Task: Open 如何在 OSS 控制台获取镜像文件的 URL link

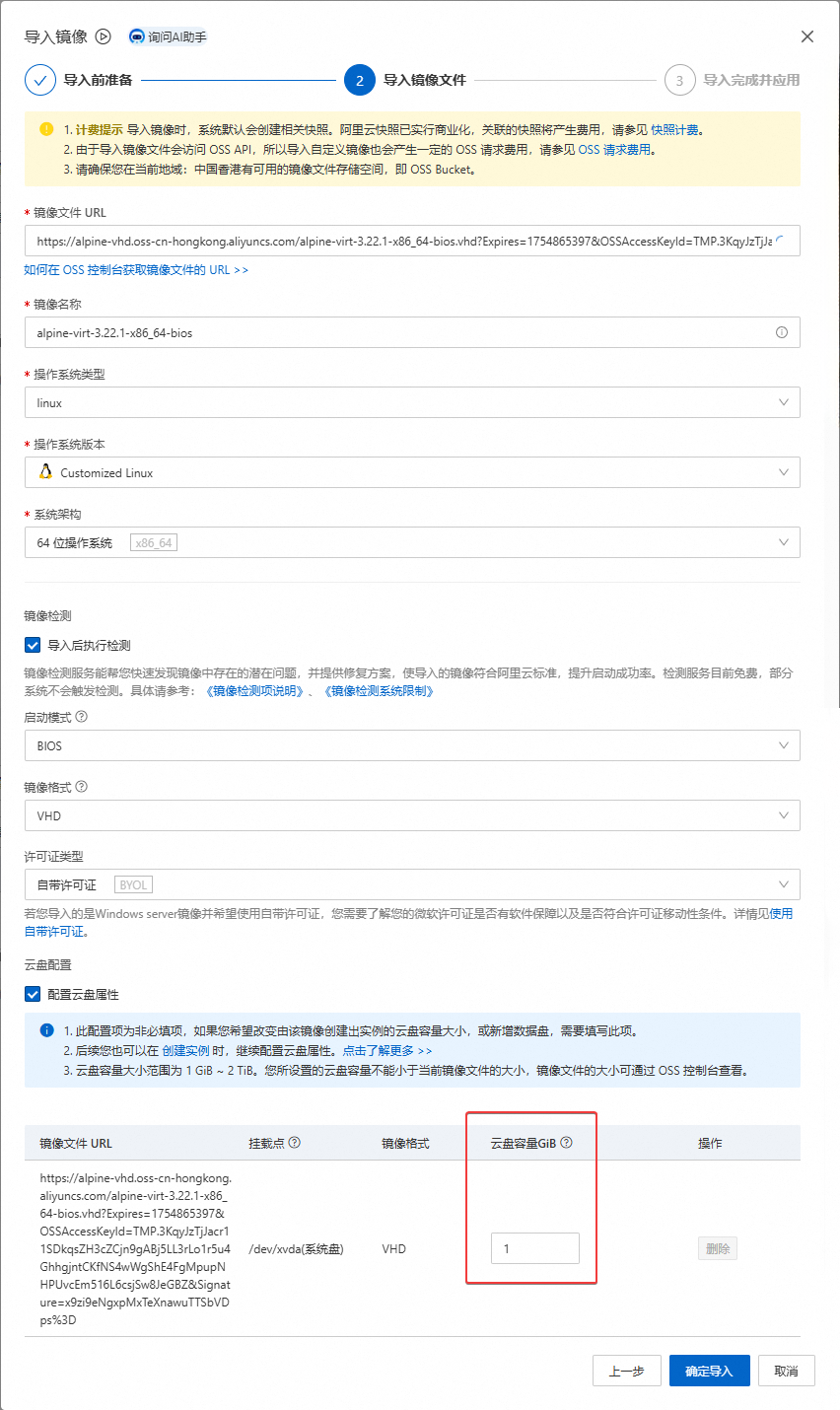Action: click(136, 269)
